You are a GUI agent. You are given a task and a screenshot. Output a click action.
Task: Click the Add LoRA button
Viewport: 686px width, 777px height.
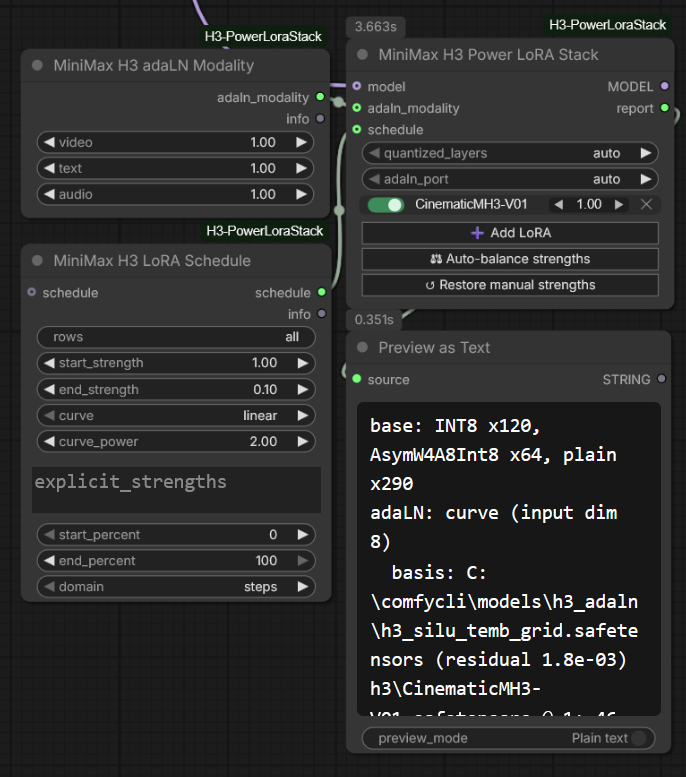(510, 233)
